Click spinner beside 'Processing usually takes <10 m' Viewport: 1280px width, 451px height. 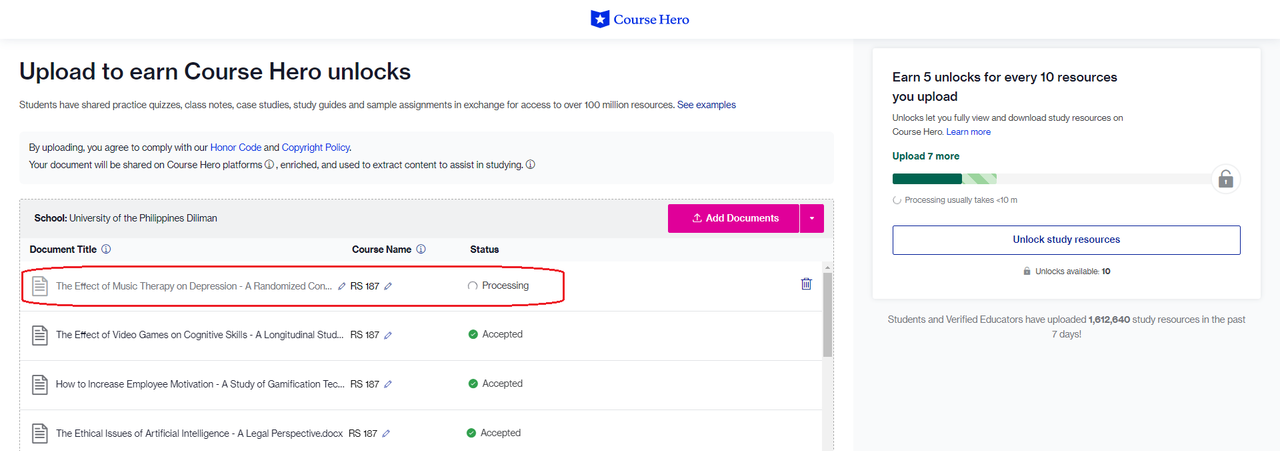897,200
